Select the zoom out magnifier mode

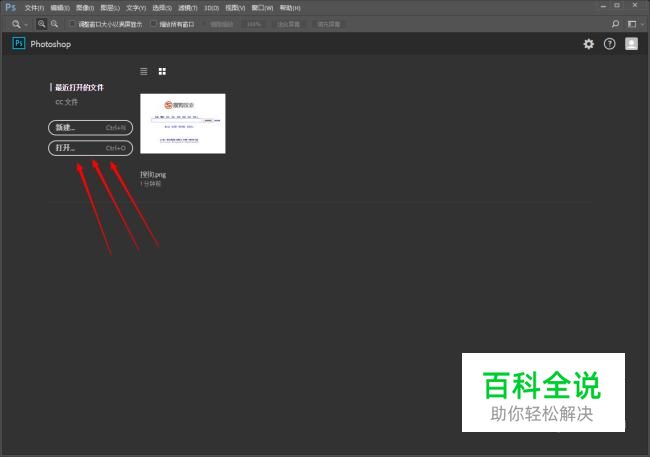tap(54, 24)
